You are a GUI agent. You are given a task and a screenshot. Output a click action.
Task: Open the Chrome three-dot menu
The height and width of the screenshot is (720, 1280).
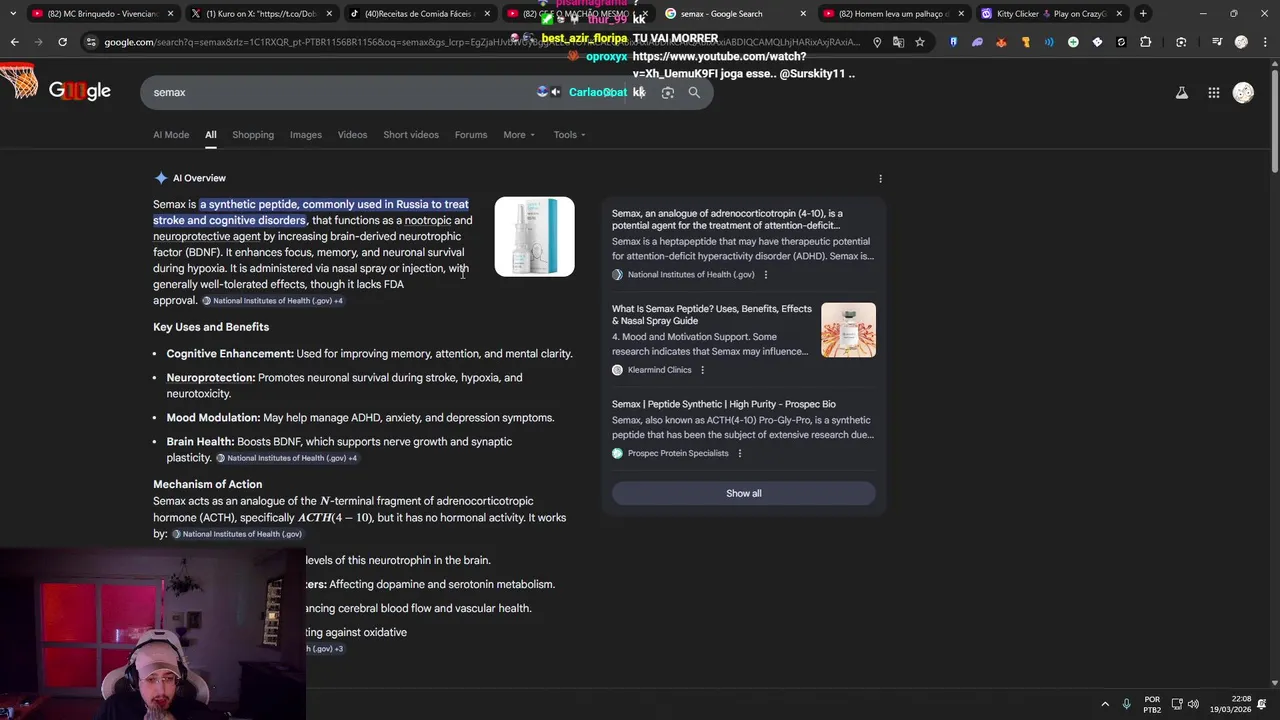pyautogui.click(x=1263, y=42)
